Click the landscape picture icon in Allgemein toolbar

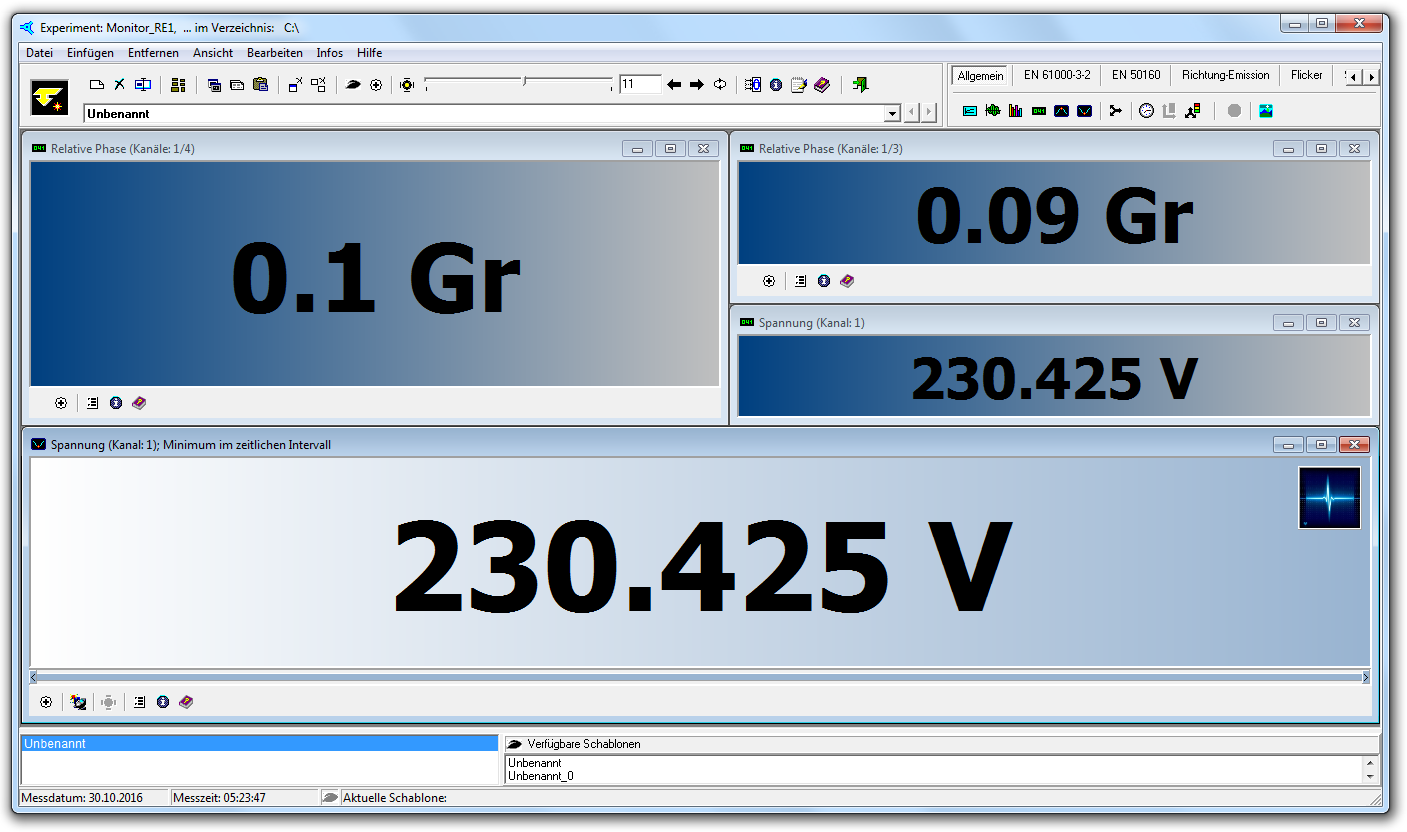1266,111
